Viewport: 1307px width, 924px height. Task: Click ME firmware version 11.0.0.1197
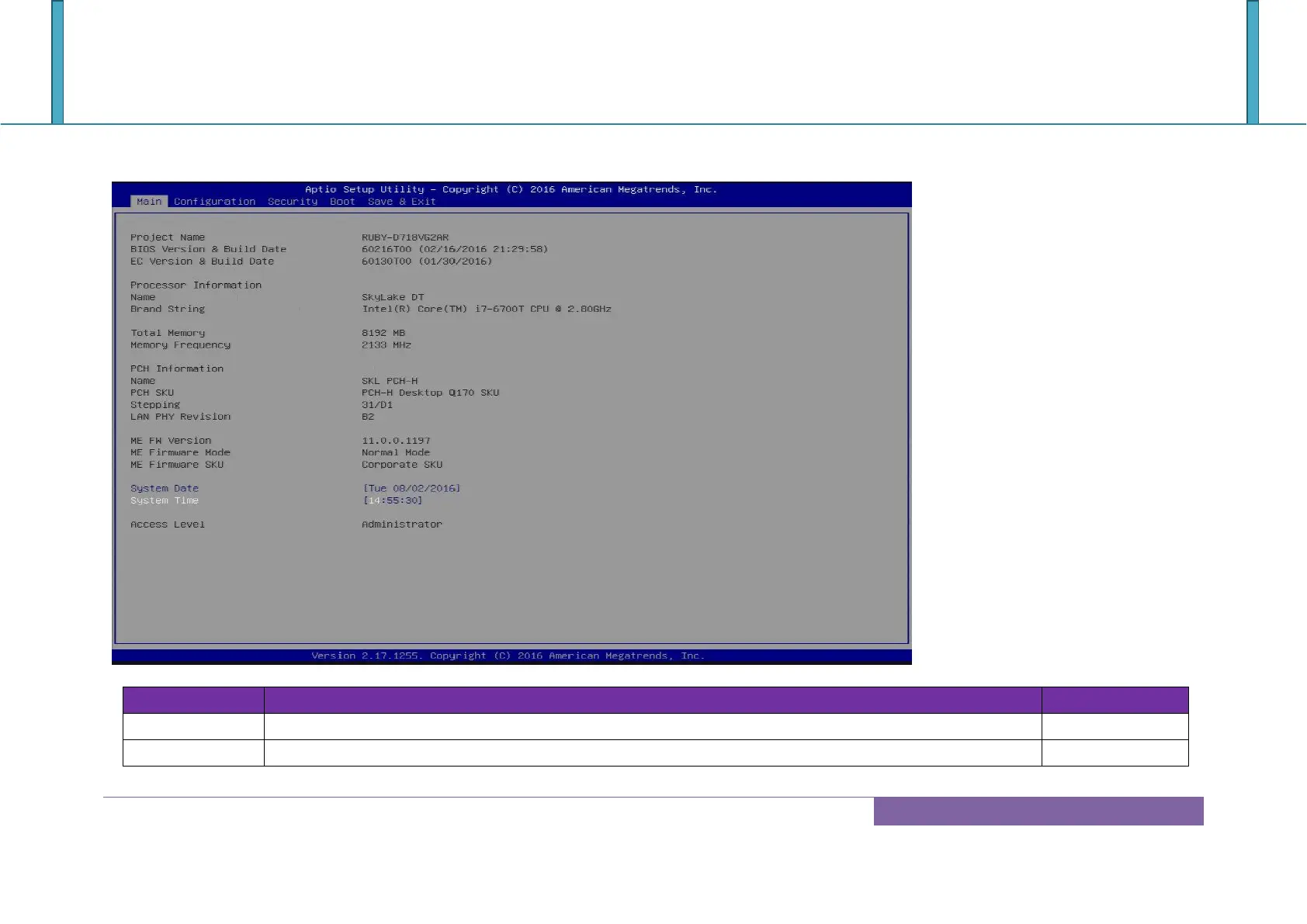396,441
